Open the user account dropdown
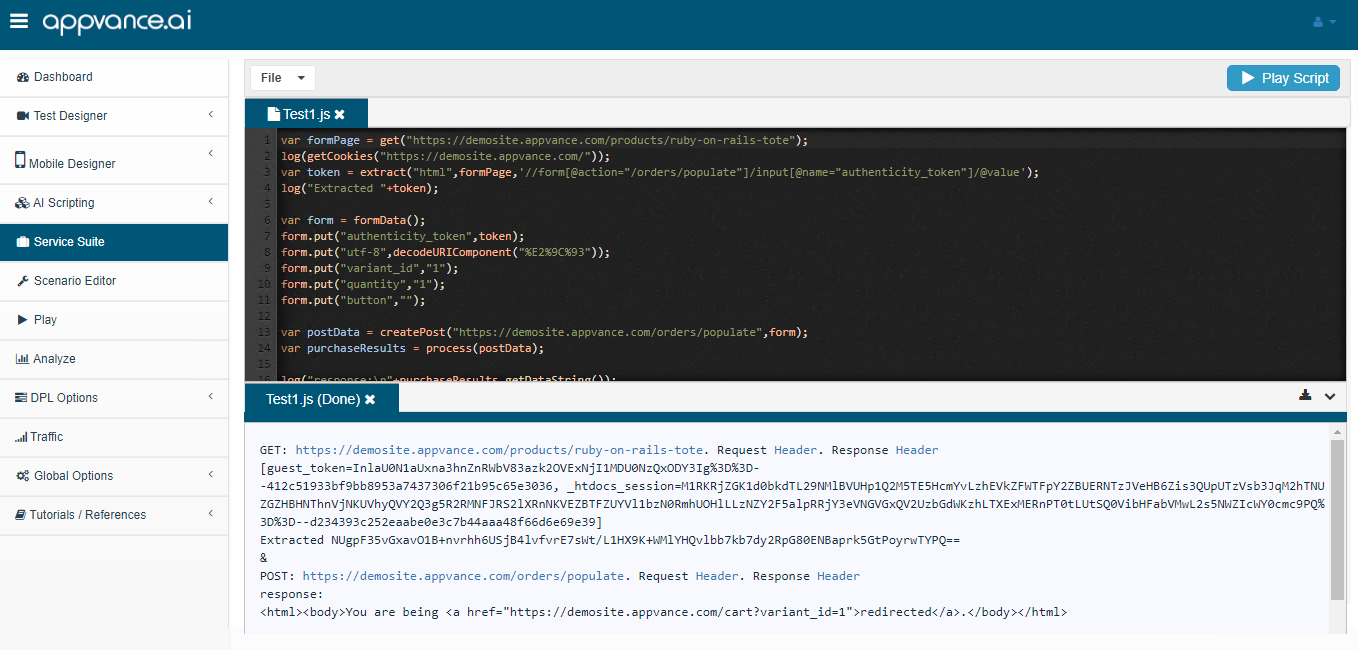Image resolution: width=1358 pixels, height=650 pixels. (1323, 22)
